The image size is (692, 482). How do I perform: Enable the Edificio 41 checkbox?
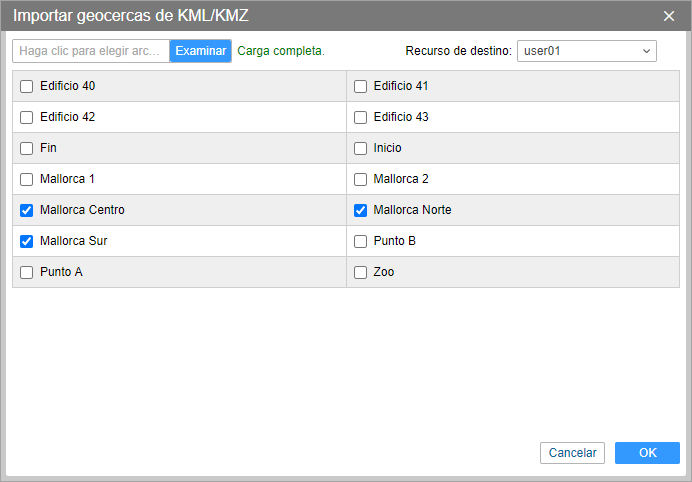click(360, 86)
